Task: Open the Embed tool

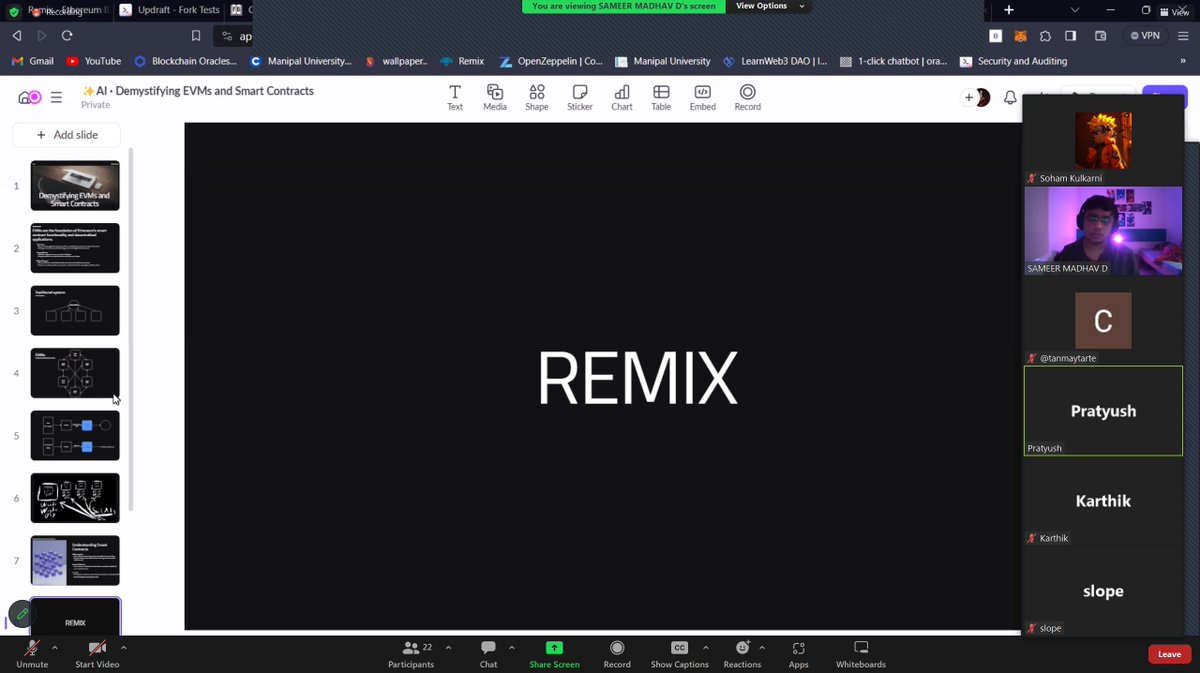Action: pyautogui.click(x=703, y=96)
